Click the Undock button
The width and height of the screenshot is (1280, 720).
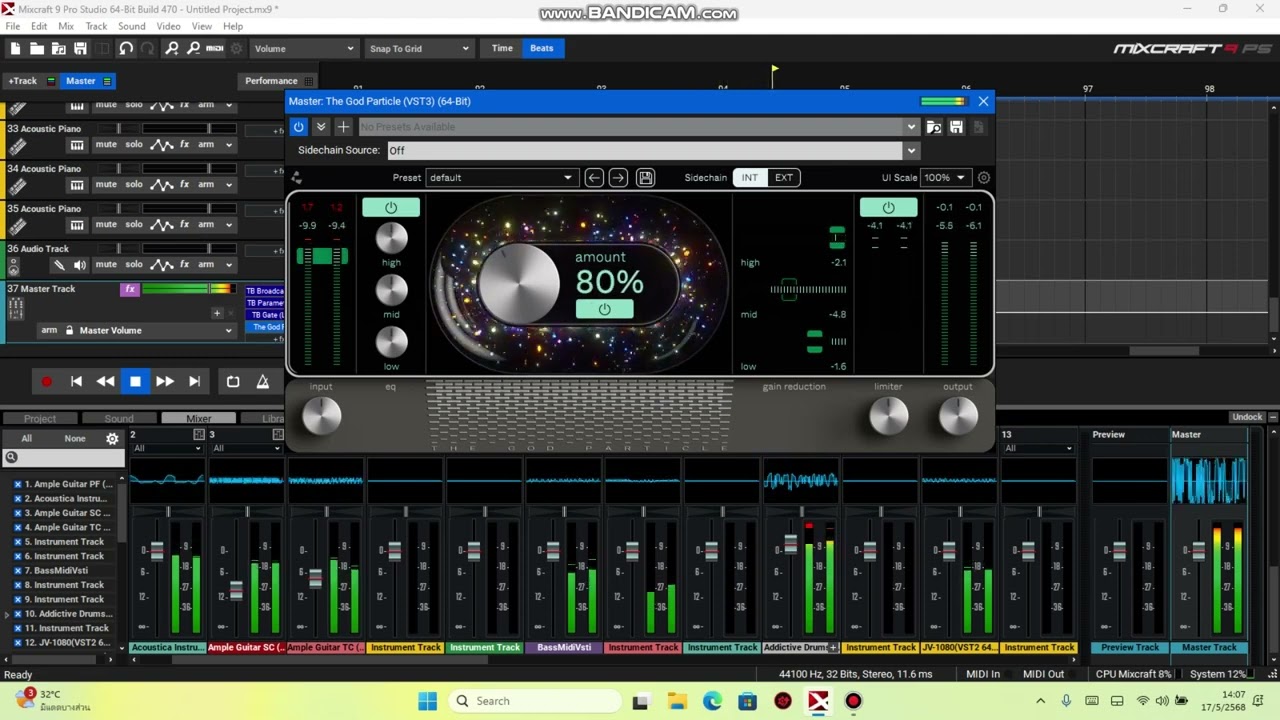(x=1247, y=417)
